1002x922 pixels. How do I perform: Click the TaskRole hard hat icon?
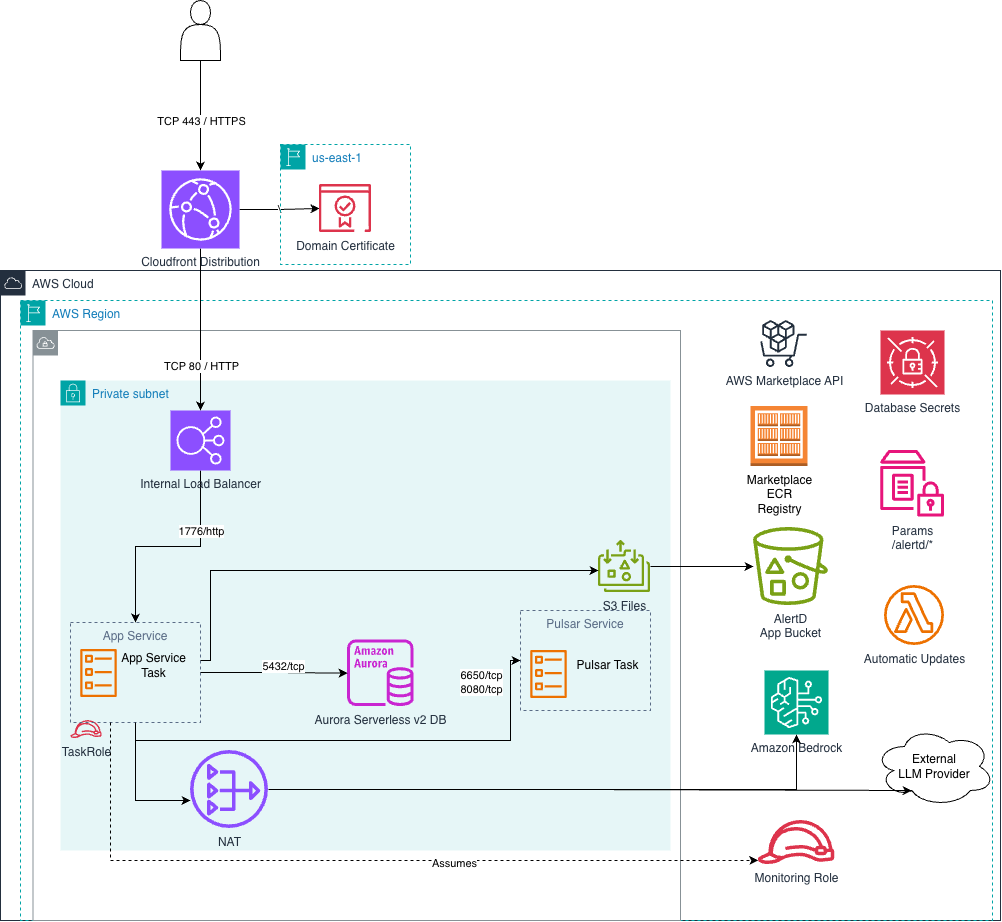point(86,730)
